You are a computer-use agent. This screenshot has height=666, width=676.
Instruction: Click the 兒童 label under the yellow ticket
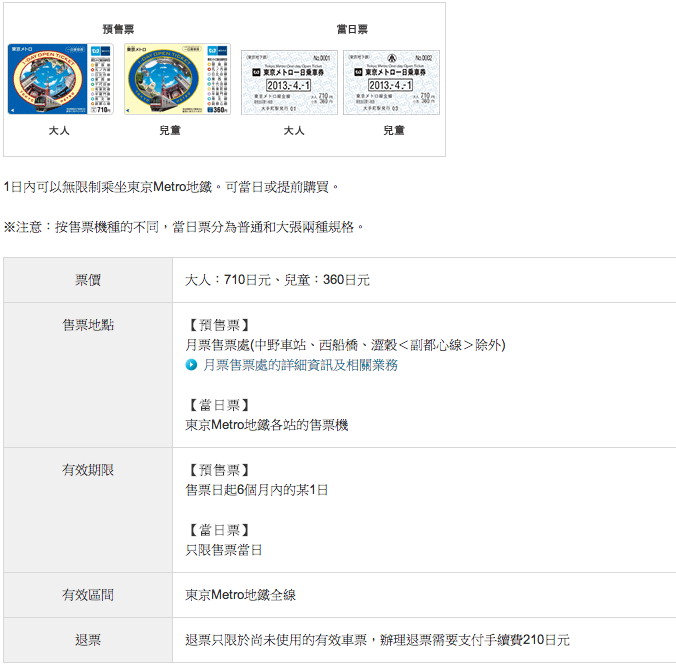click(x=170, y=130)
